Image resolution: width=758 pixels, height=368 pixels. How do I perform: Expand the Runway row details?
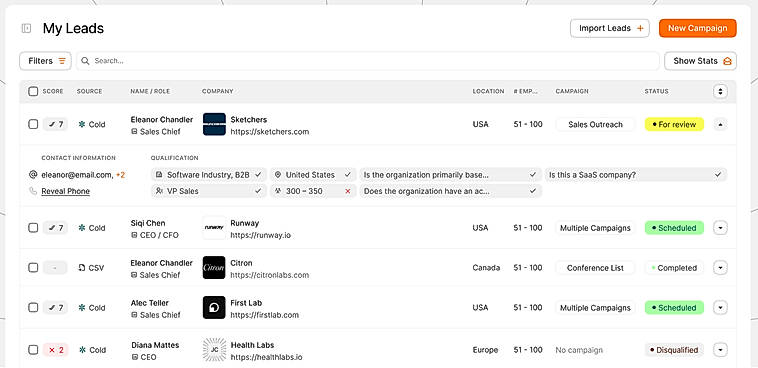click(x=720, y=228)
